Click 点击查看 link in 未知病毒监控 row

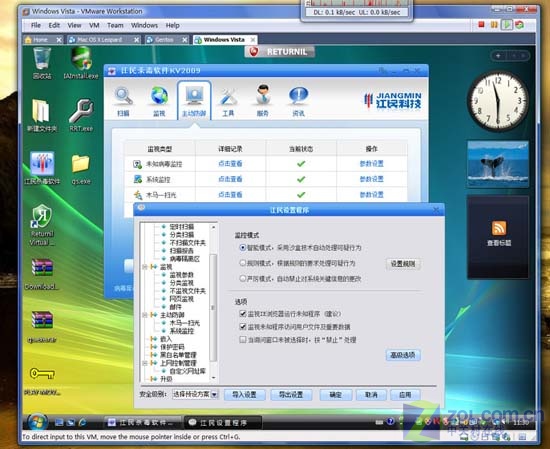(x=230, y=164)
